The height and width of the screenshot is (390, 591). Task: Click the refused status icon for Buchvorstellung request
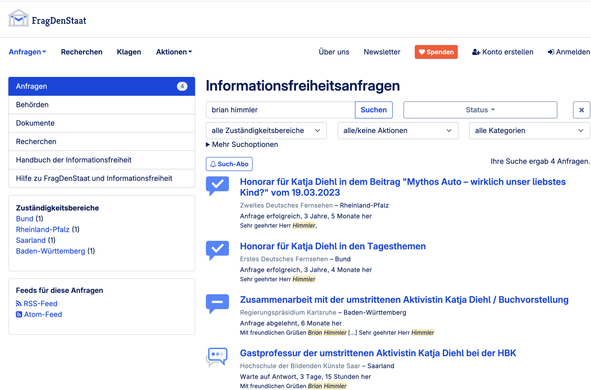[217, 303]
